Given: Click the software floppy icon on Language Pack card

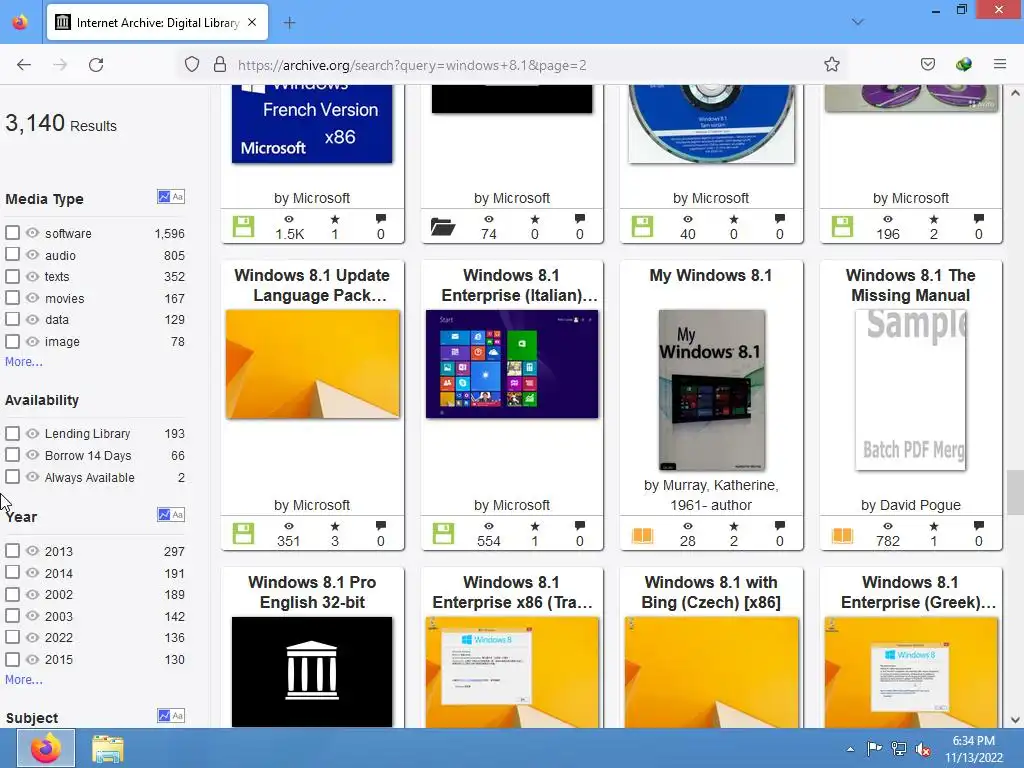Looking at the screenshot, I should (244, 534).
